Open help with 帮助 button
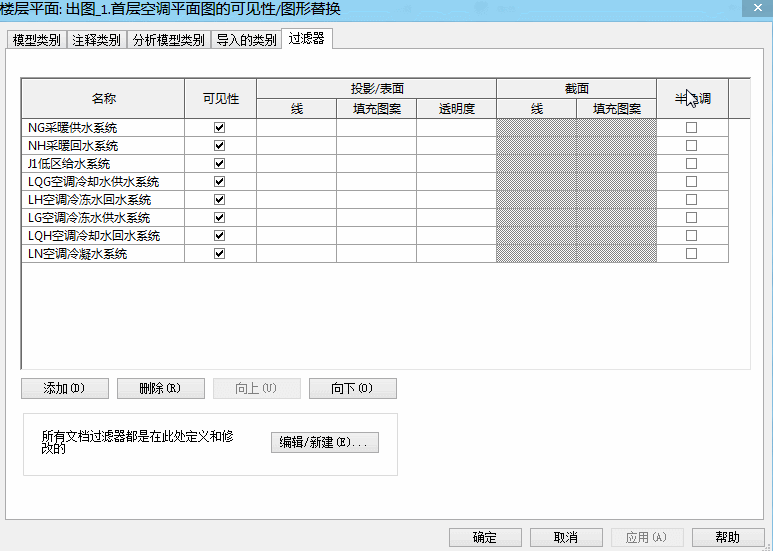The width and height of the screenshot is (773, 551). [x=728, y=537]
